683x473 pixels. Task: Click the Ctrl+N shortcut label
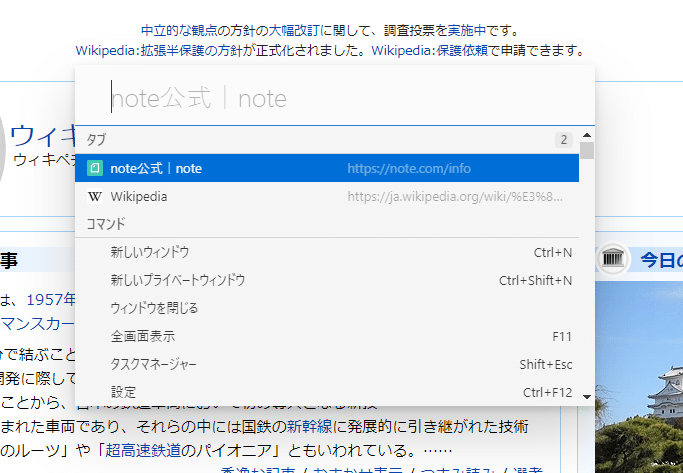coord(553,253)
